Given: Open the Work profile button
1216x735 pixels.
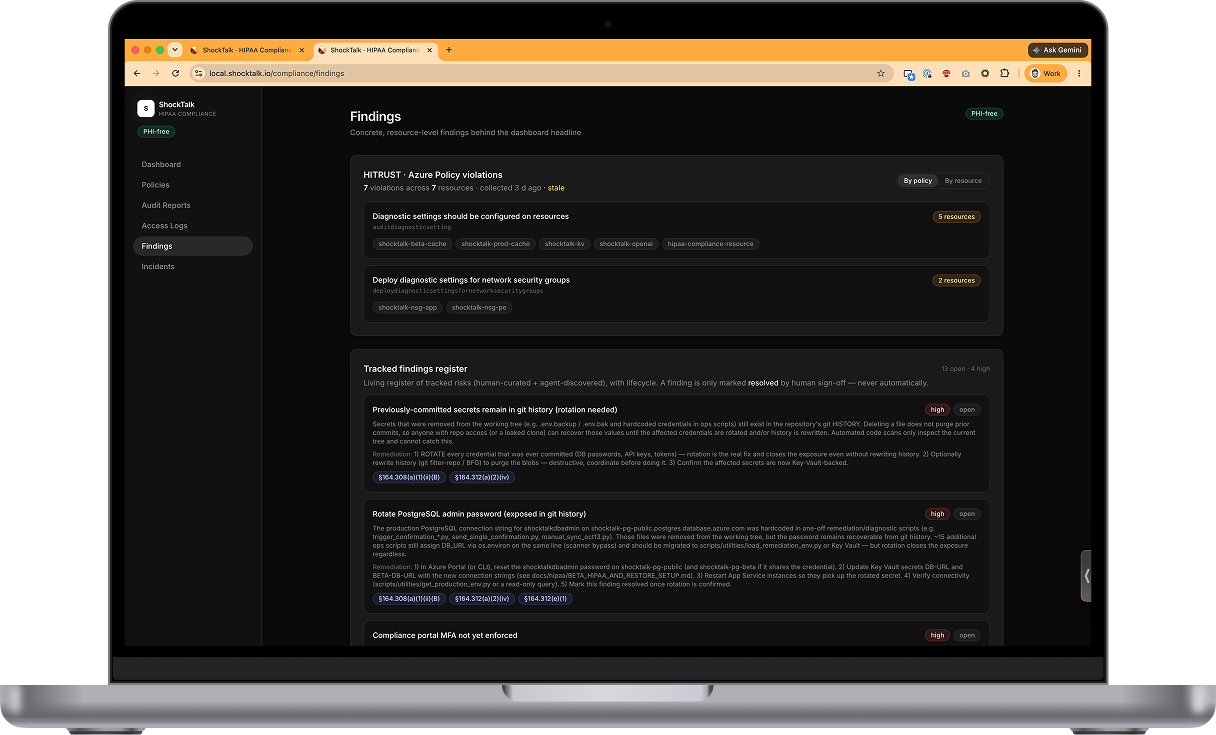Looking at the screenshot, I should [1046, 73].
